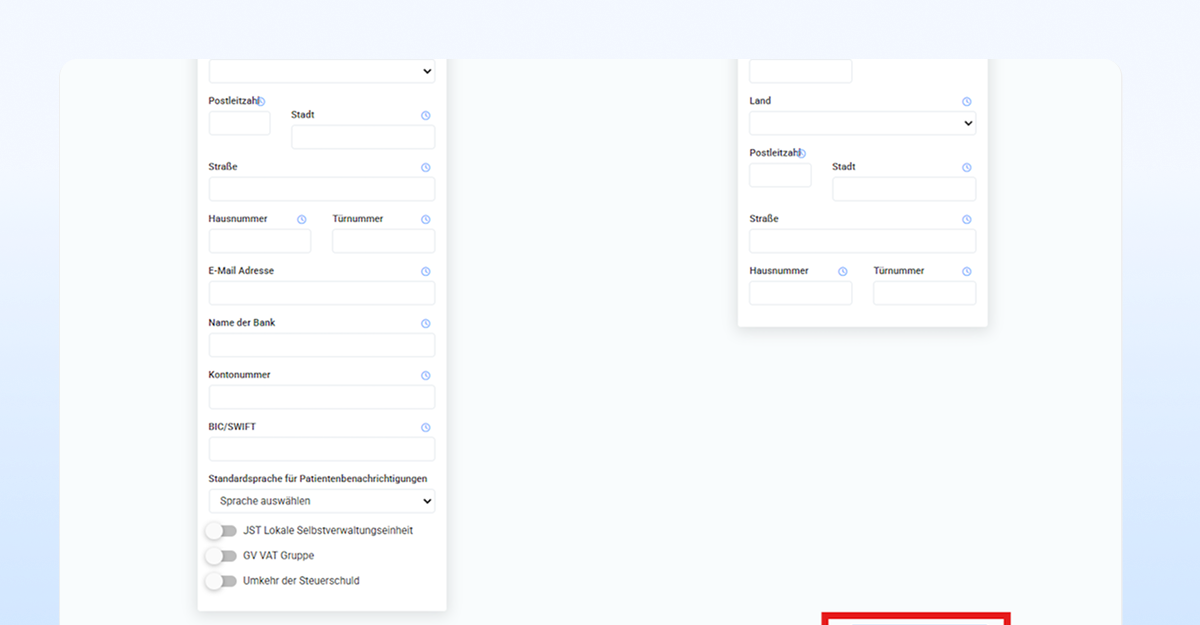Focus Straße input in bank details form
The image size is (1200, 625).
click(322, 189)
